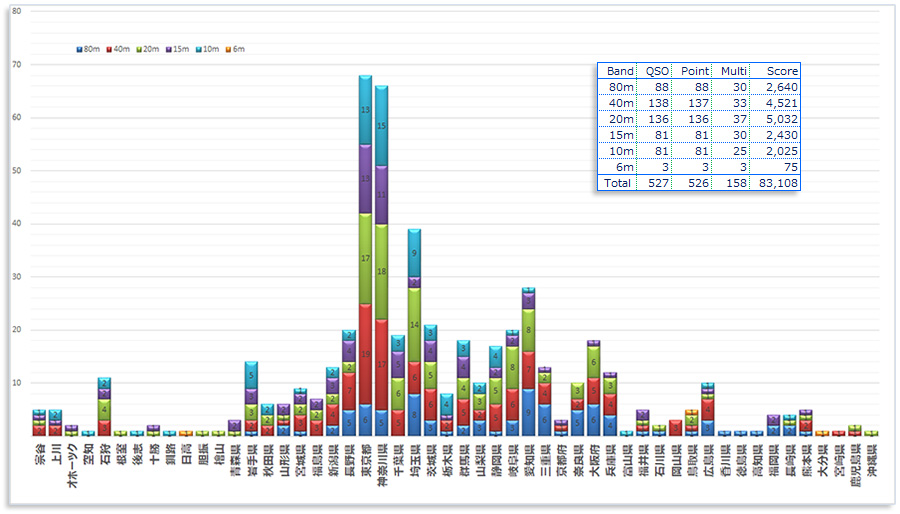
Task: Select the 20m row score 5,032
Action: pyautogui.click(x=782, y=119)
